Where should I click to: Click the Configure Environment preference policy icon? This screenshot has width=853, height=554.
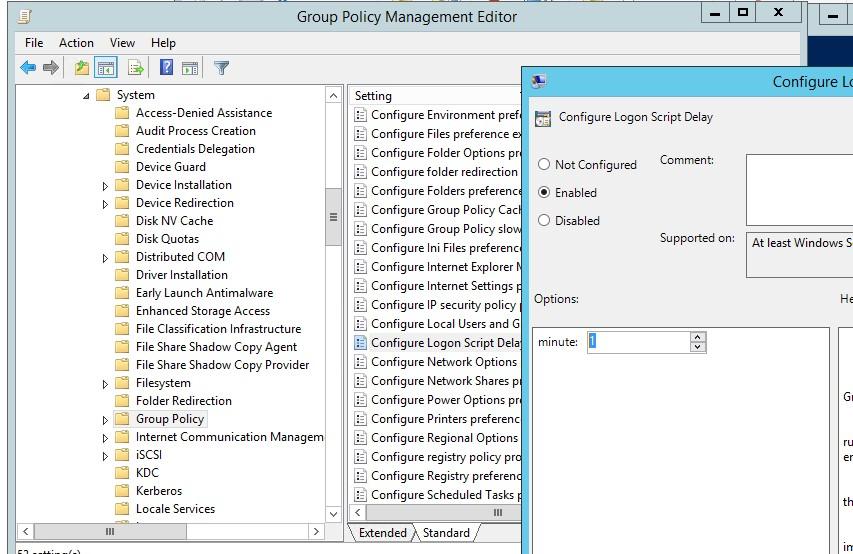(x=360, y=115)
